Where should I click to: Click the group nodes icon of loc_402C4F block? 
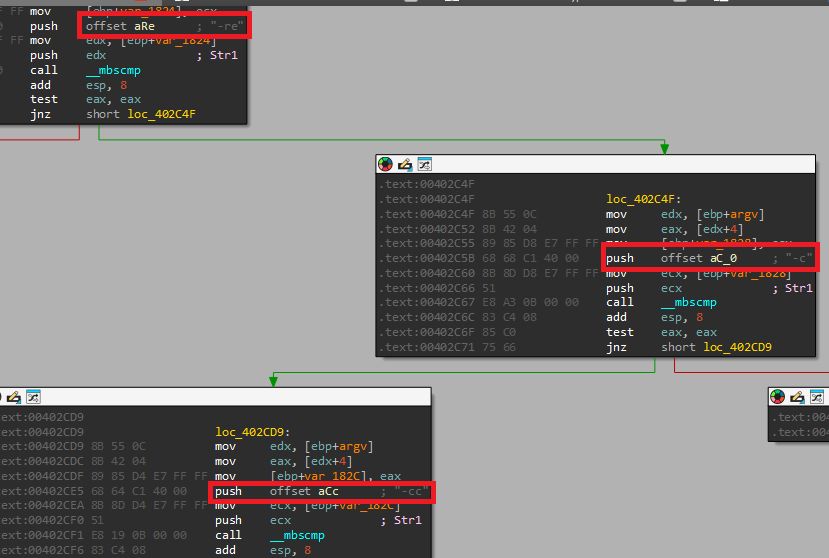click(424, 164)
